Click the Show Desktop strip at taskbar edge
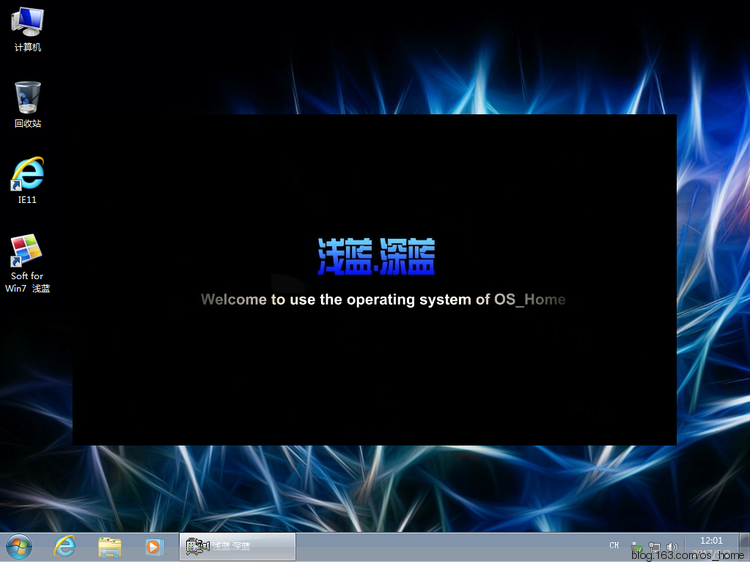The width and height of the screenshot is (750, 562). point(745,547)
